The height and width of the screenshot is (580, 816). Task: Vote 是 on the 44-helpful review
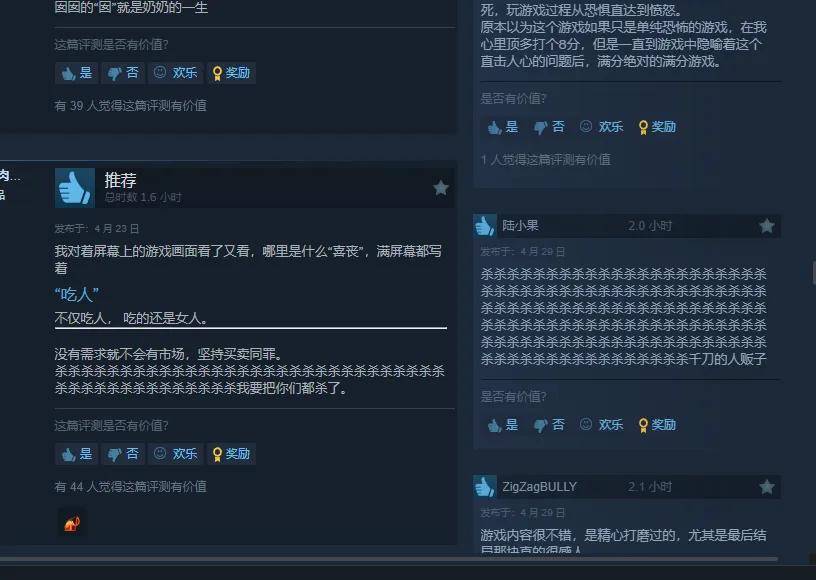click(76, 454)
